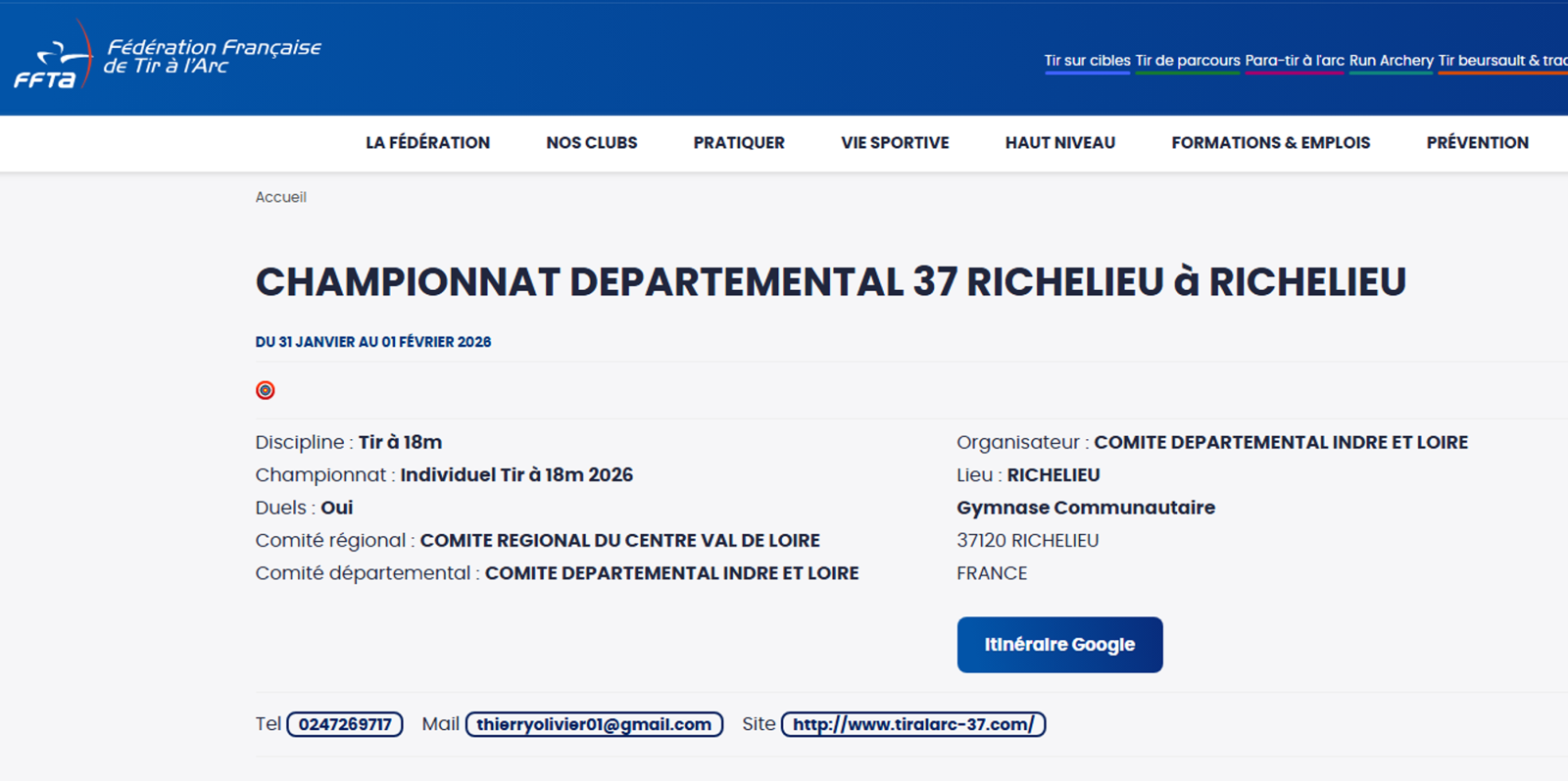
Task: Click the FFTA logo in the header
Action: pyautogui.click(x=167, y=57)
